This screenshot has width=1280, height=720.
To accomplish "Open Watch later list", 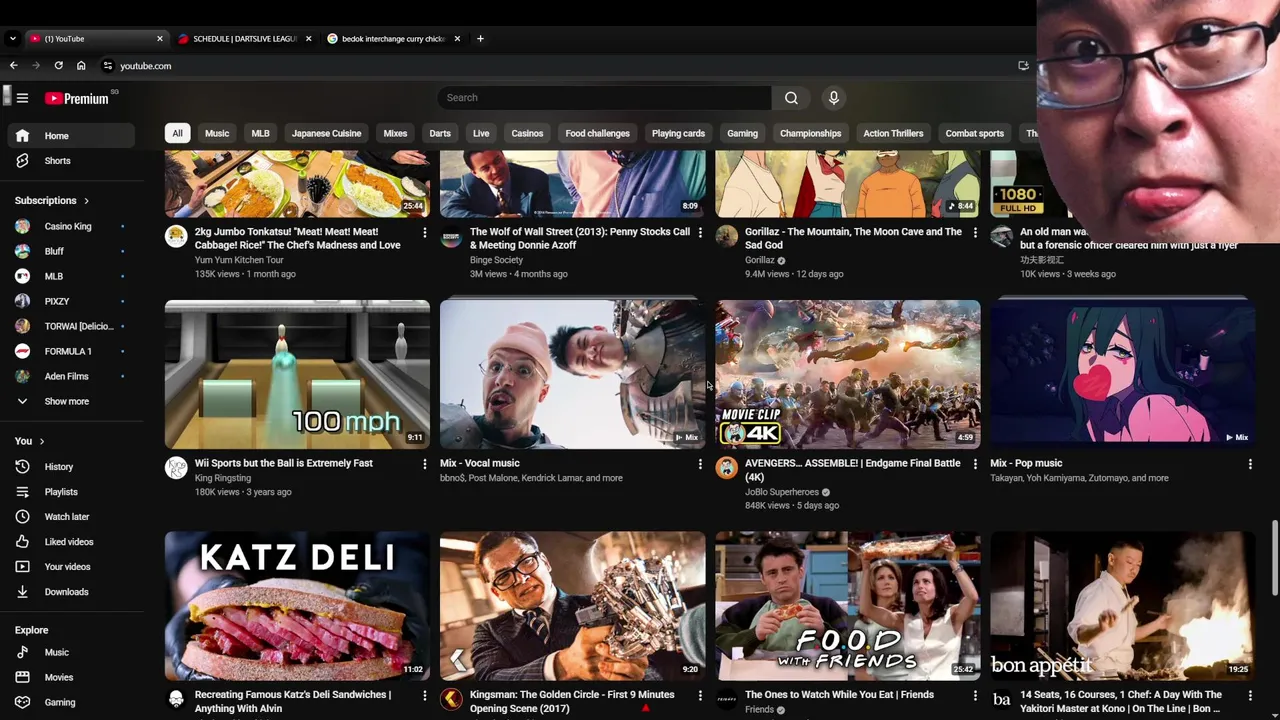I will 70,517.
